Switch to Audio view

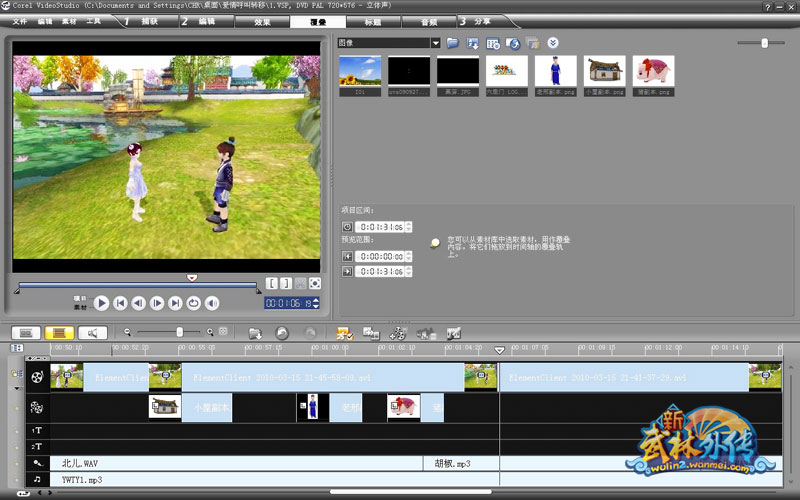point(92,333)
